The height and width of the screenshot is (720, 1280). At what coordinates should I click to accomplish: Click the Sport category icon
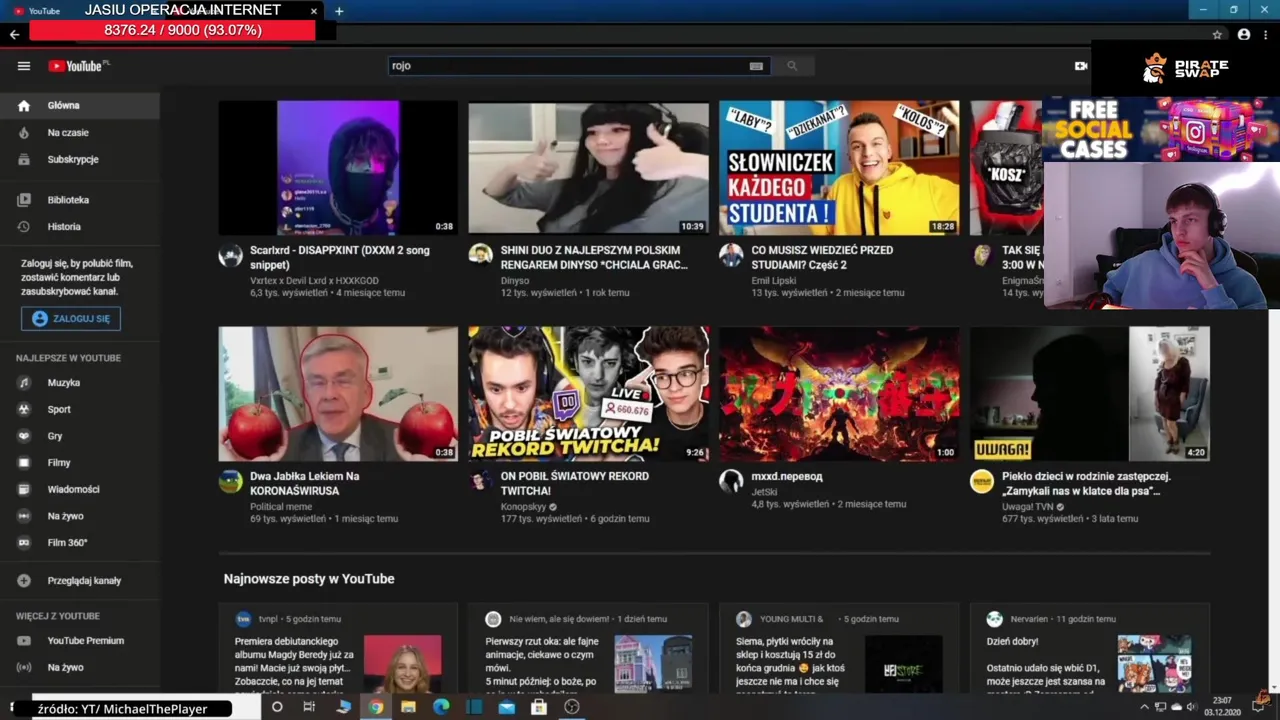pyautogui.click(x=24, y=409)
